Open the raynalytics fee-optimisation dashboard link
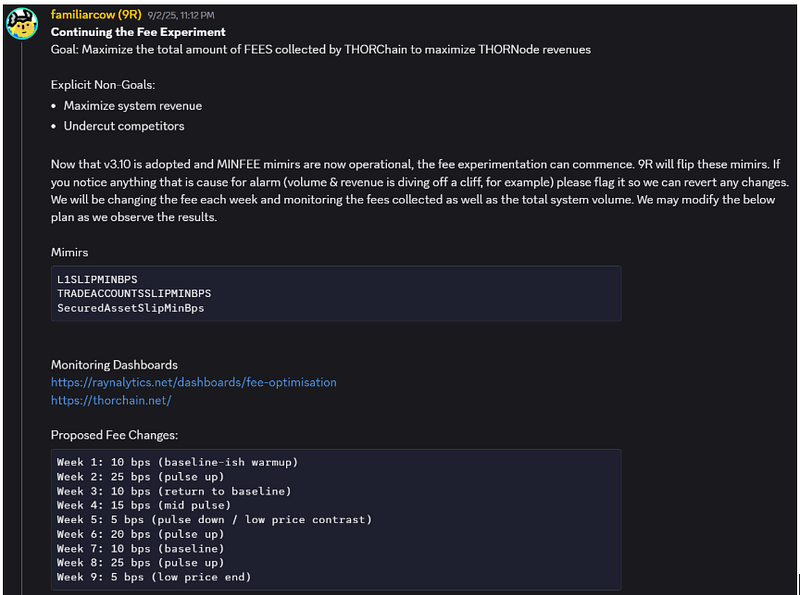 pyautogui.click(x=194, y=382)
